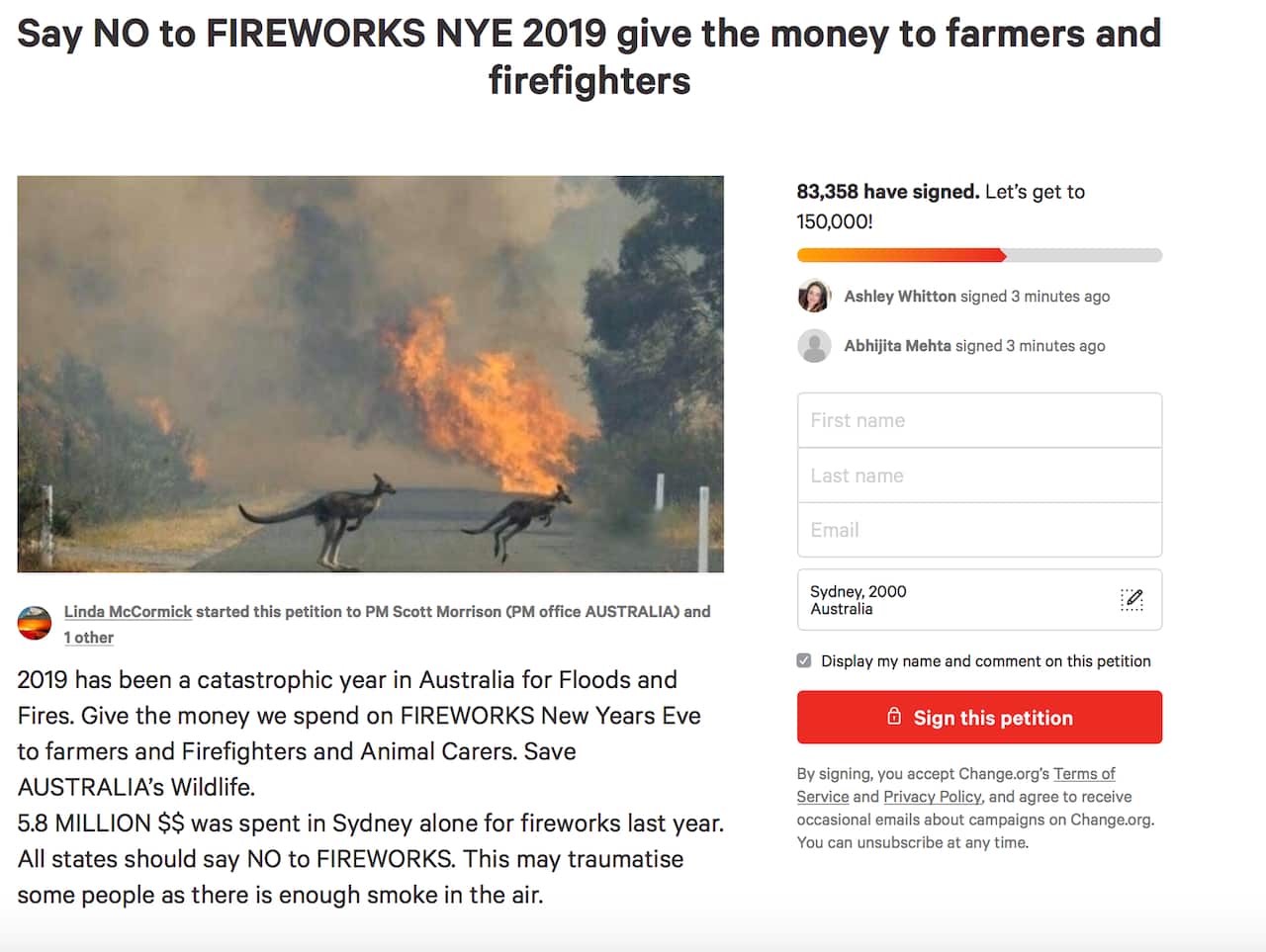Focus the First name field
Screen dimensions: 1266x952
tap(979, 420)
